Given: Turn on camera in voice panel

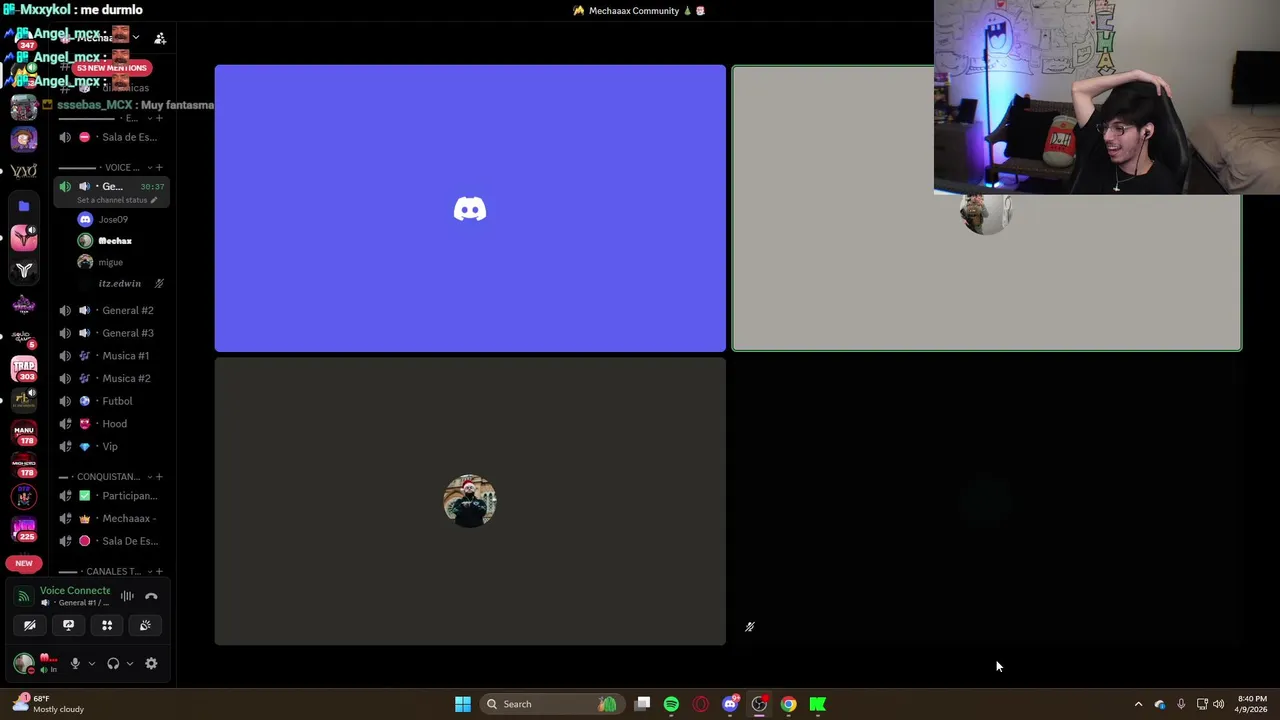Looking at the screenshot, I should tap(30, 625).
